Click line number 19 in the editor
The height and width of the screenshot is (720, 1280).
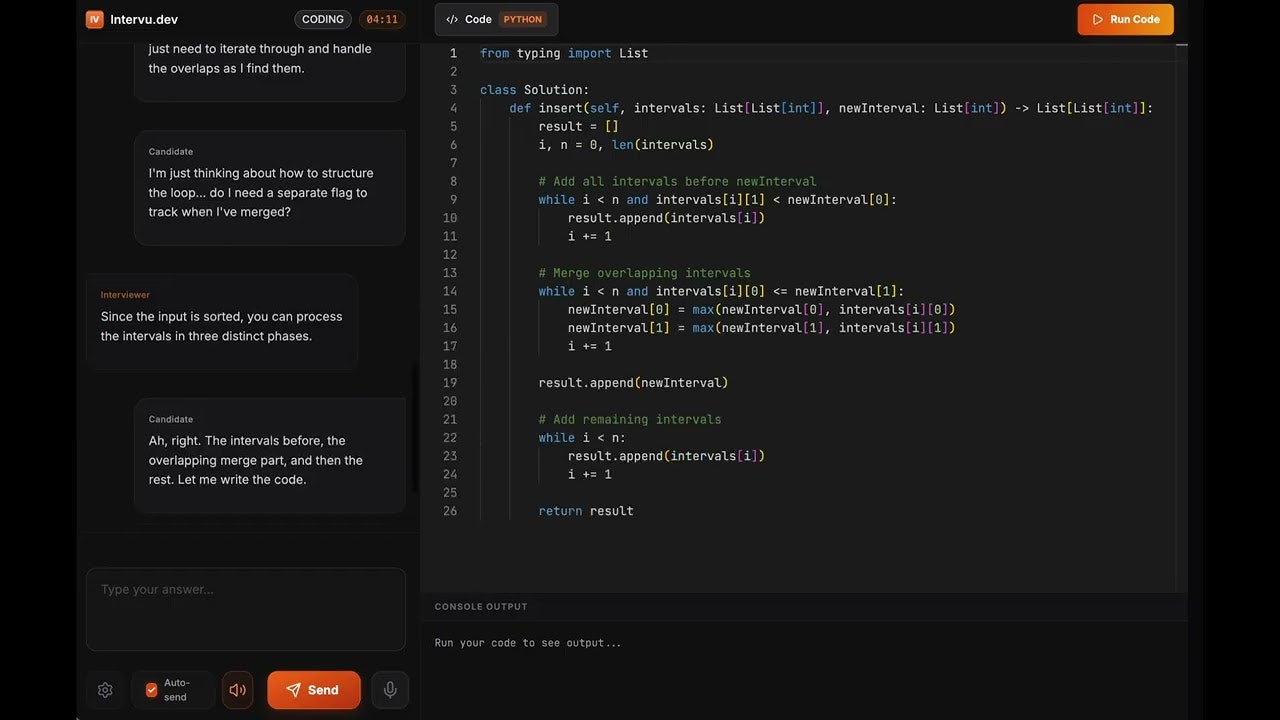click(x=450, y=382)
